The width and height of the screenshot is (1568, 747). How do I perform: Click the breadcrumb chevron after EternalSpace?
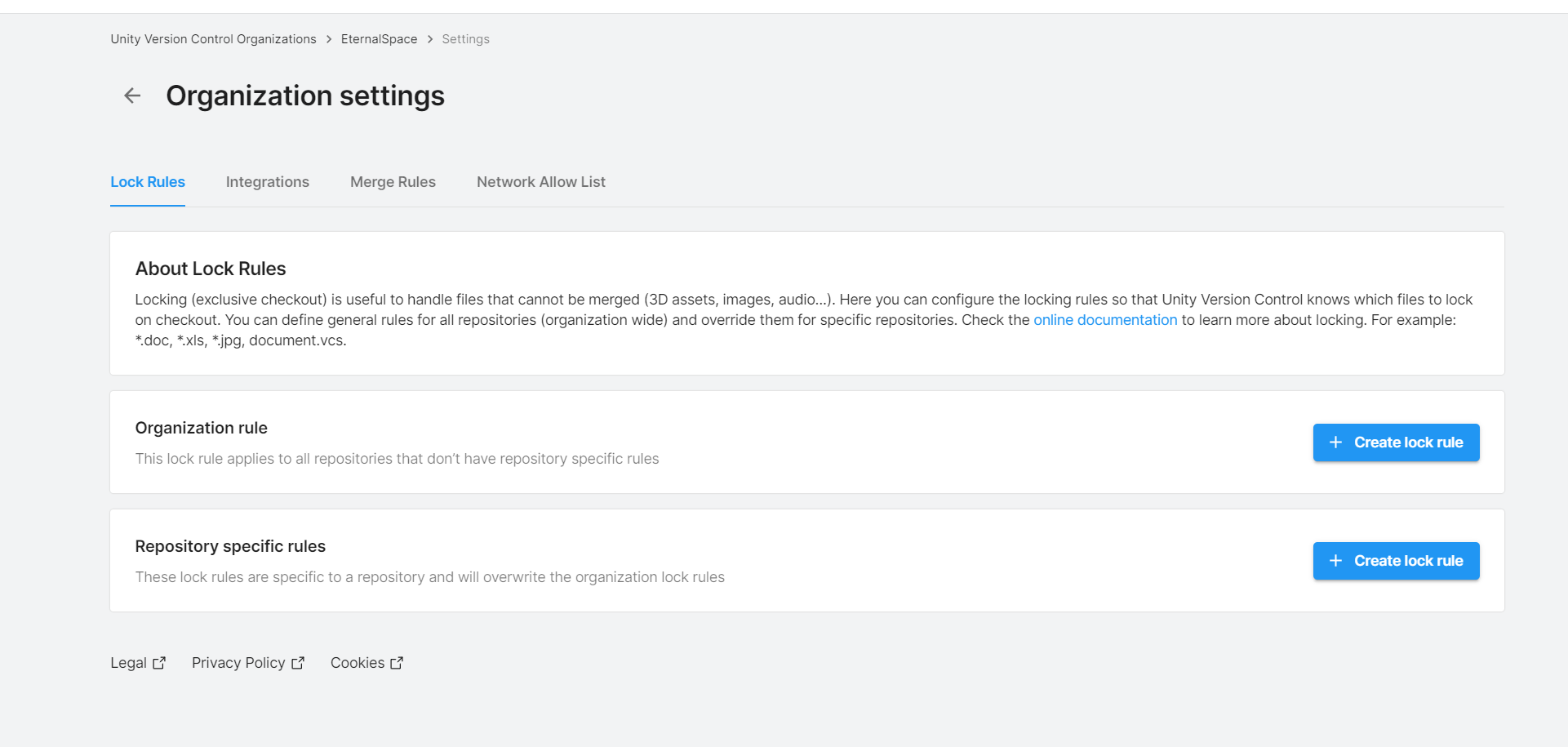tap(430, 39)
